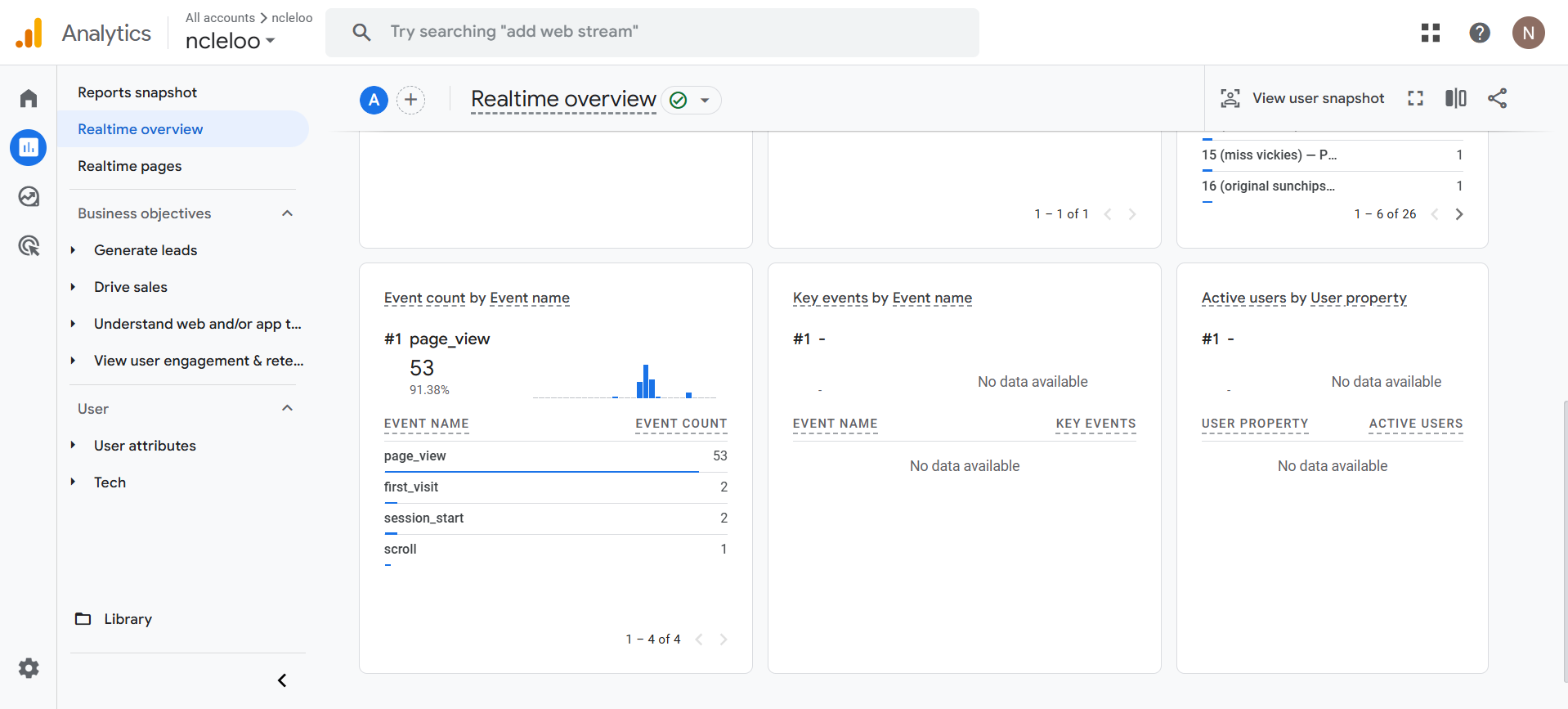1568x709 pixels.
Task: Collapse the Business objectives section
Action: tap(287, 213)
